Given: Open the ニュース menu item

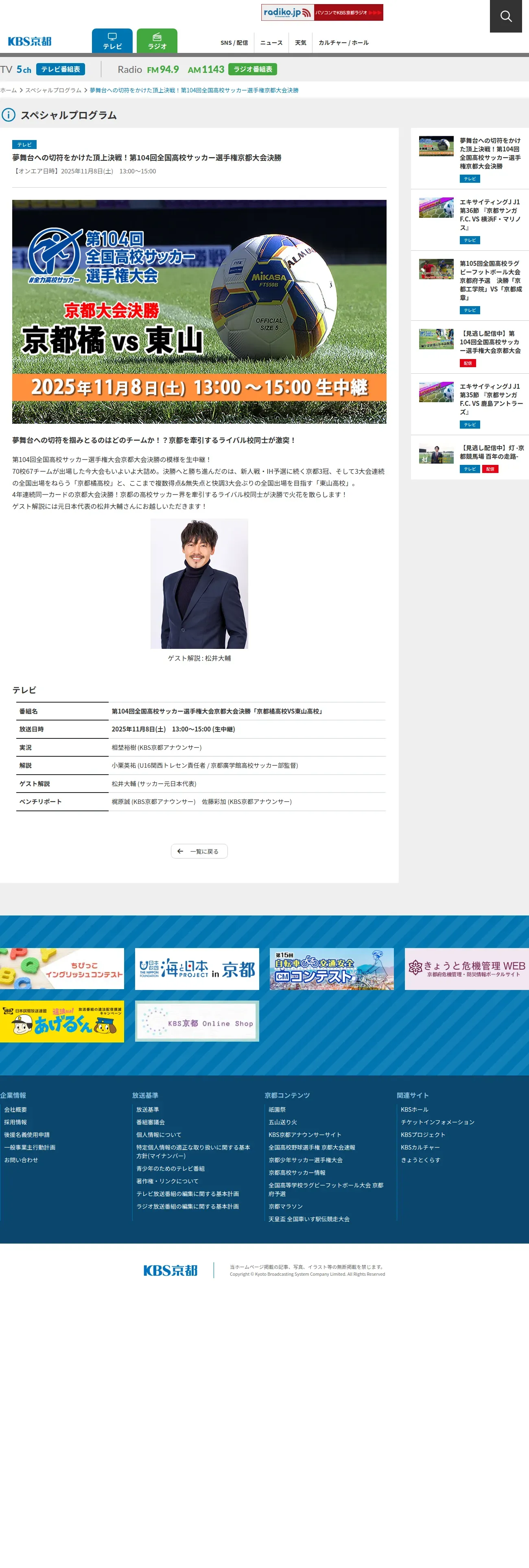Looking at the screenshot, I should [271, 43].
